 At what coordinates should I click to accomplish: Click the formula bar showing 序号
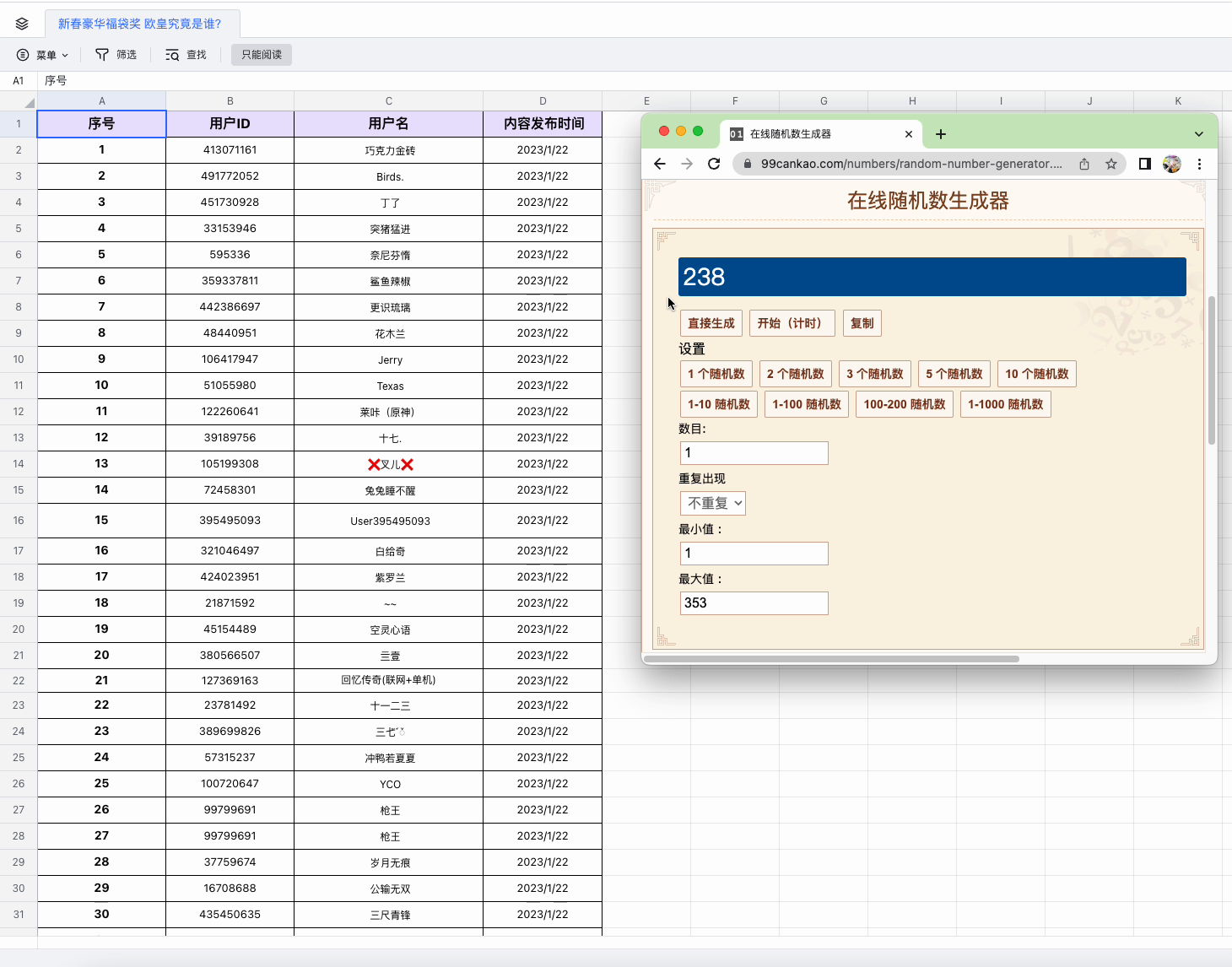633,81
